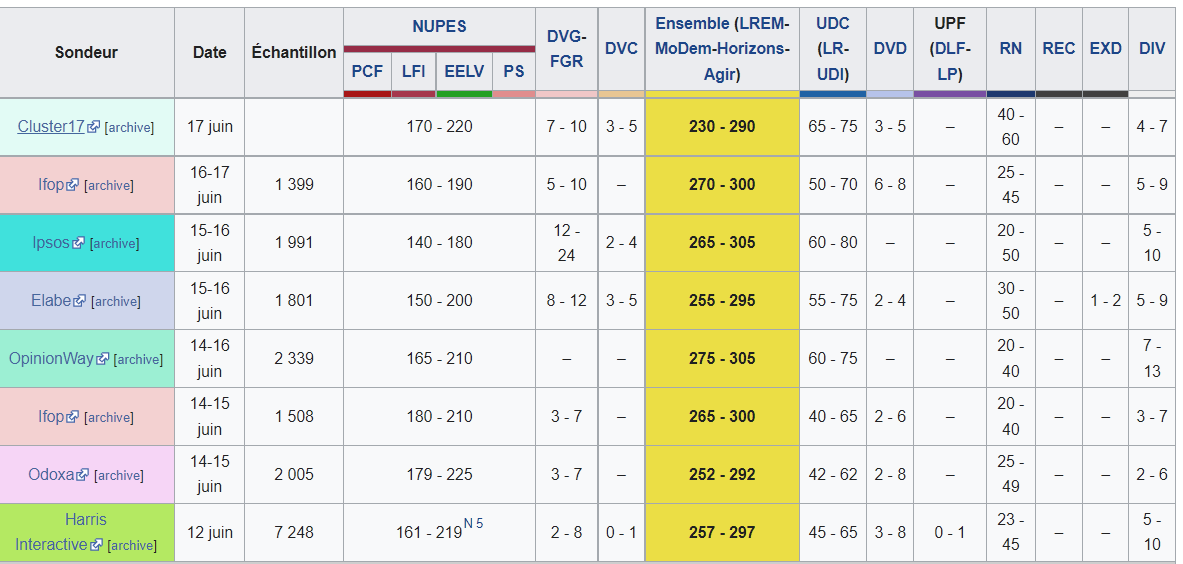Image resolution: width=1183 pixels, height=564 pixels.
Task: Click the external link icon beside OpinionWay
Action: coord(103,359)
